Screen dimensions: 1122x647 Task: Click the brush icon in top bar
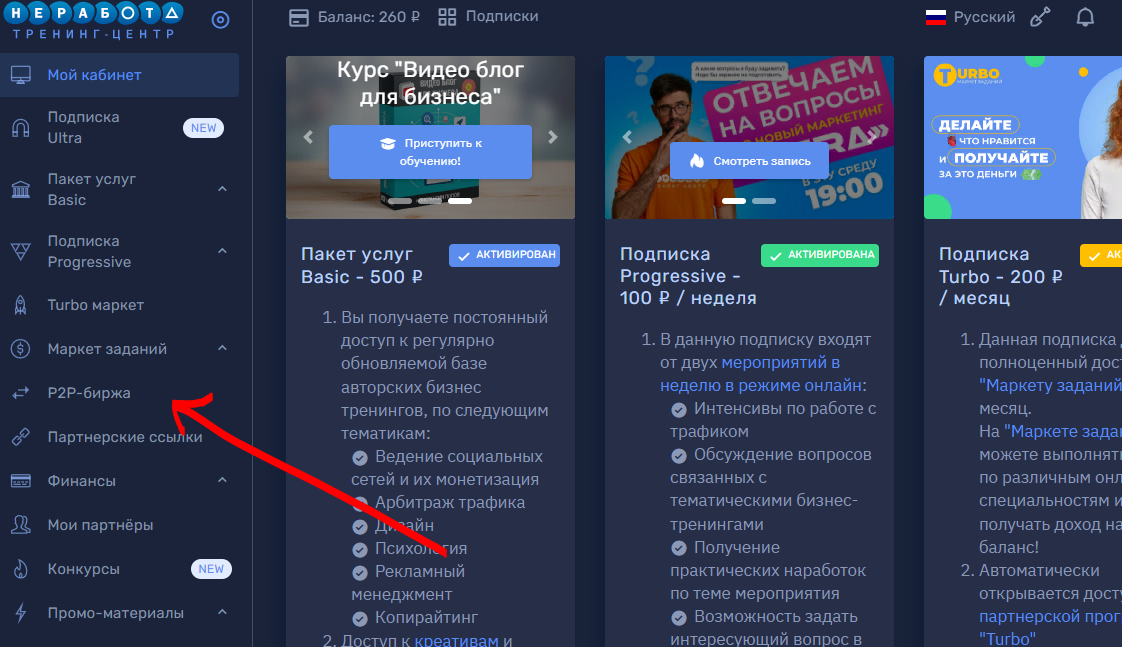click(x=1040, y=17)
